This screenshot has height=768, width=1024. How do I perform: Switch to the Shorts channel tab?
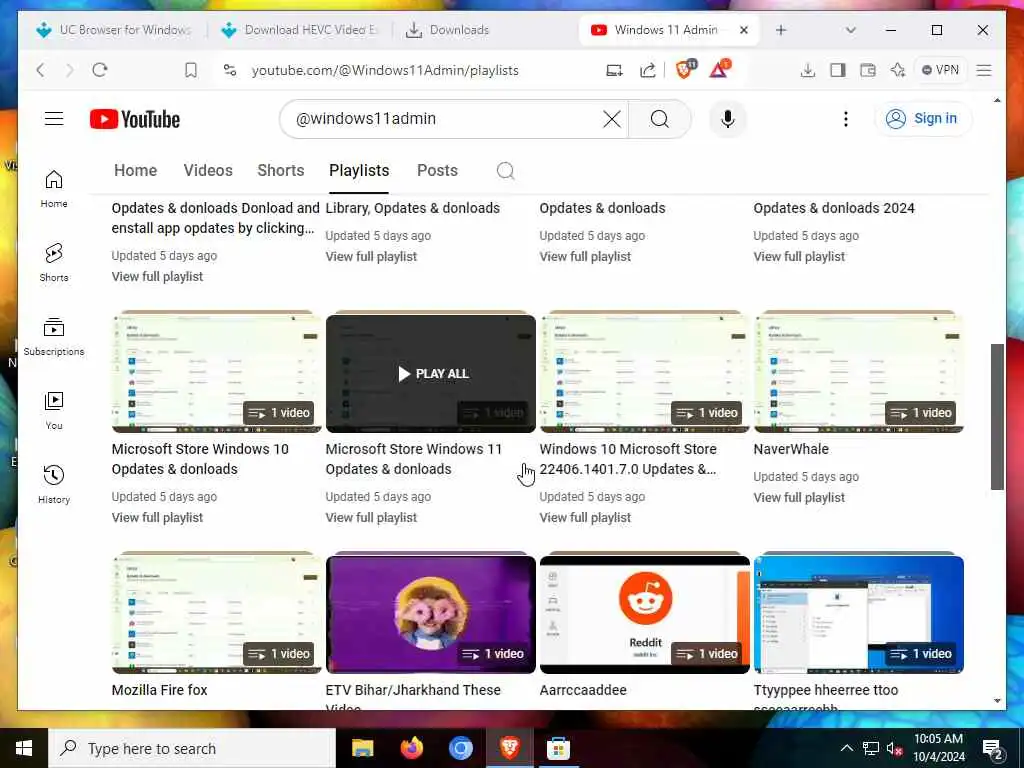coord(281,170)
